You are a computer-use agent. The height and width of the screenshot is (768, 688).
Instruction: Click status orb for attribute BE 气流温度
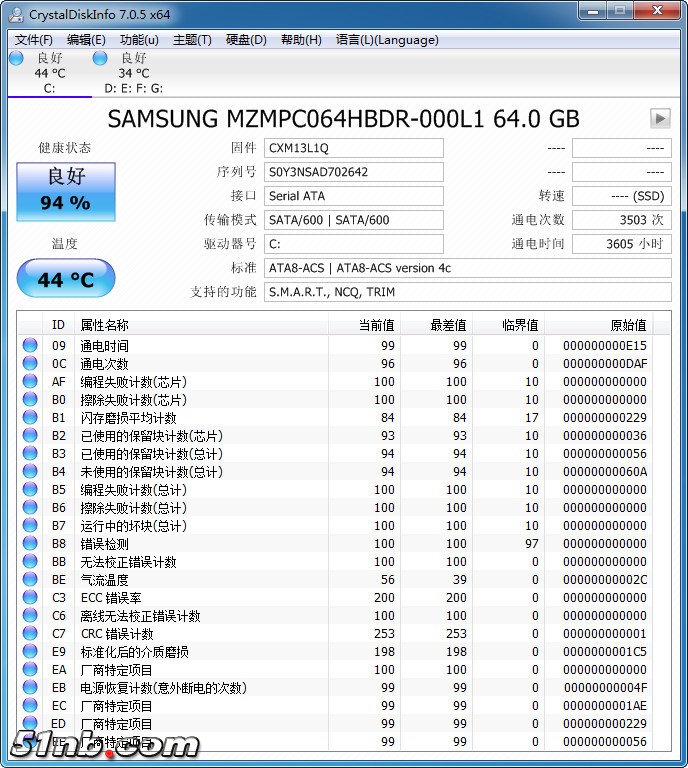(x=30, y=580)
